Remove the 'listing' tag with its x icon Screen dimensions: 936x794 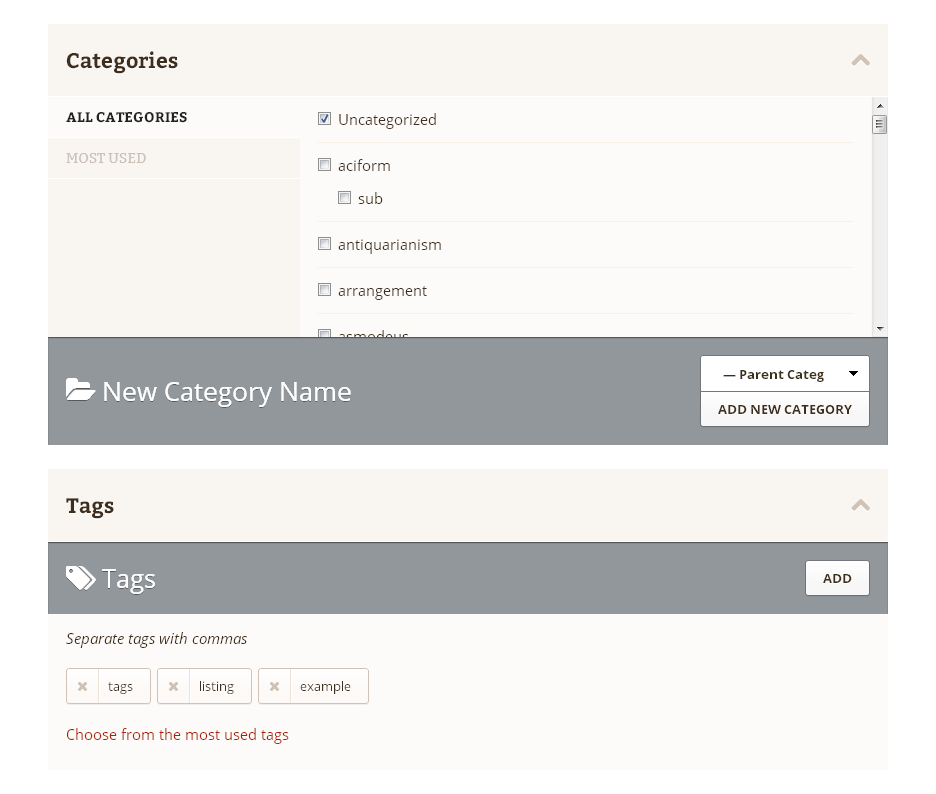coord(173,687)
